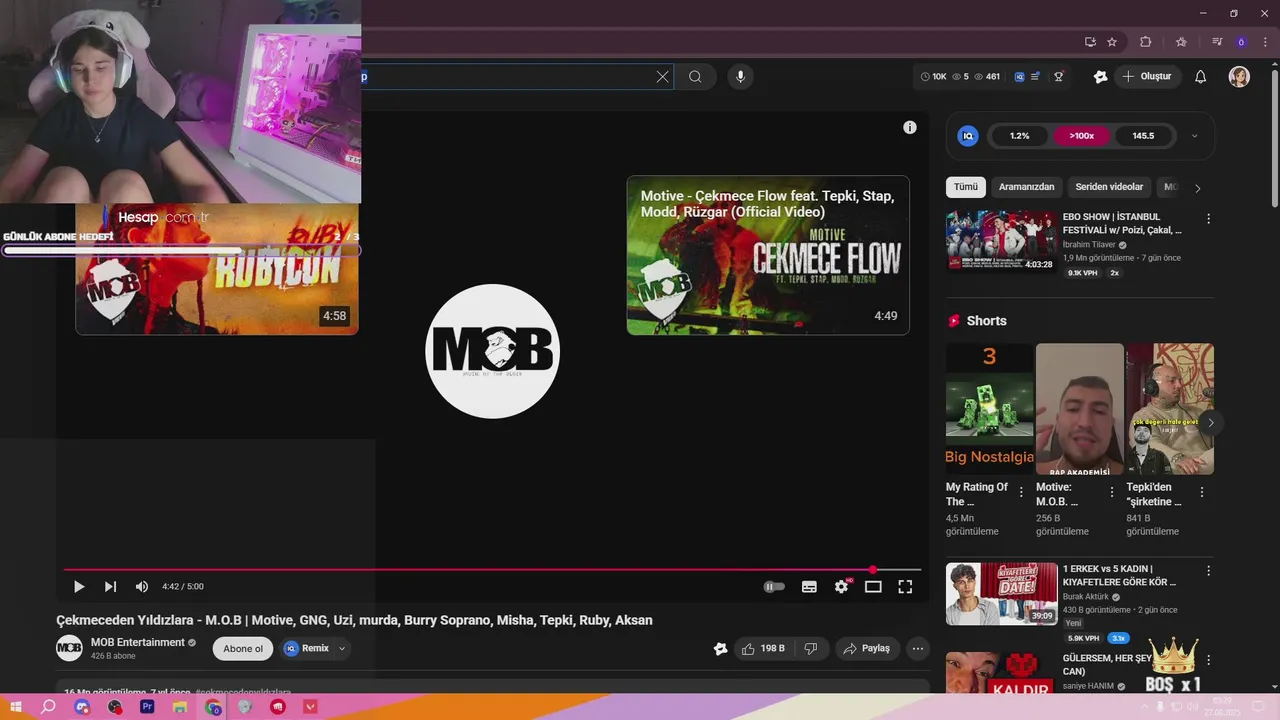Start voice search with microphone
Screen dimensions: 1280x720
click(740, 77)
